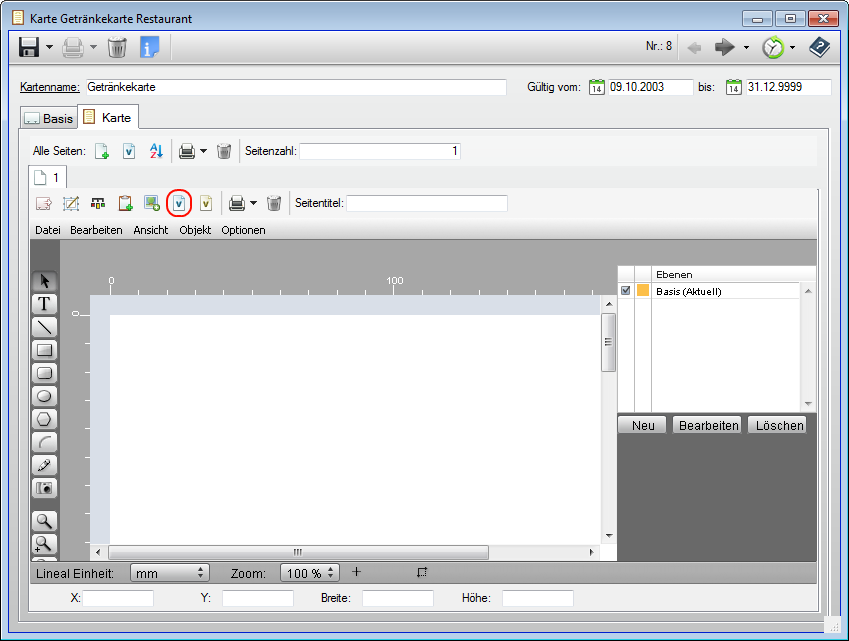This screenshot has width=849, height=641.
Task: Click the Löschen layer button
Action: point(779,425)
